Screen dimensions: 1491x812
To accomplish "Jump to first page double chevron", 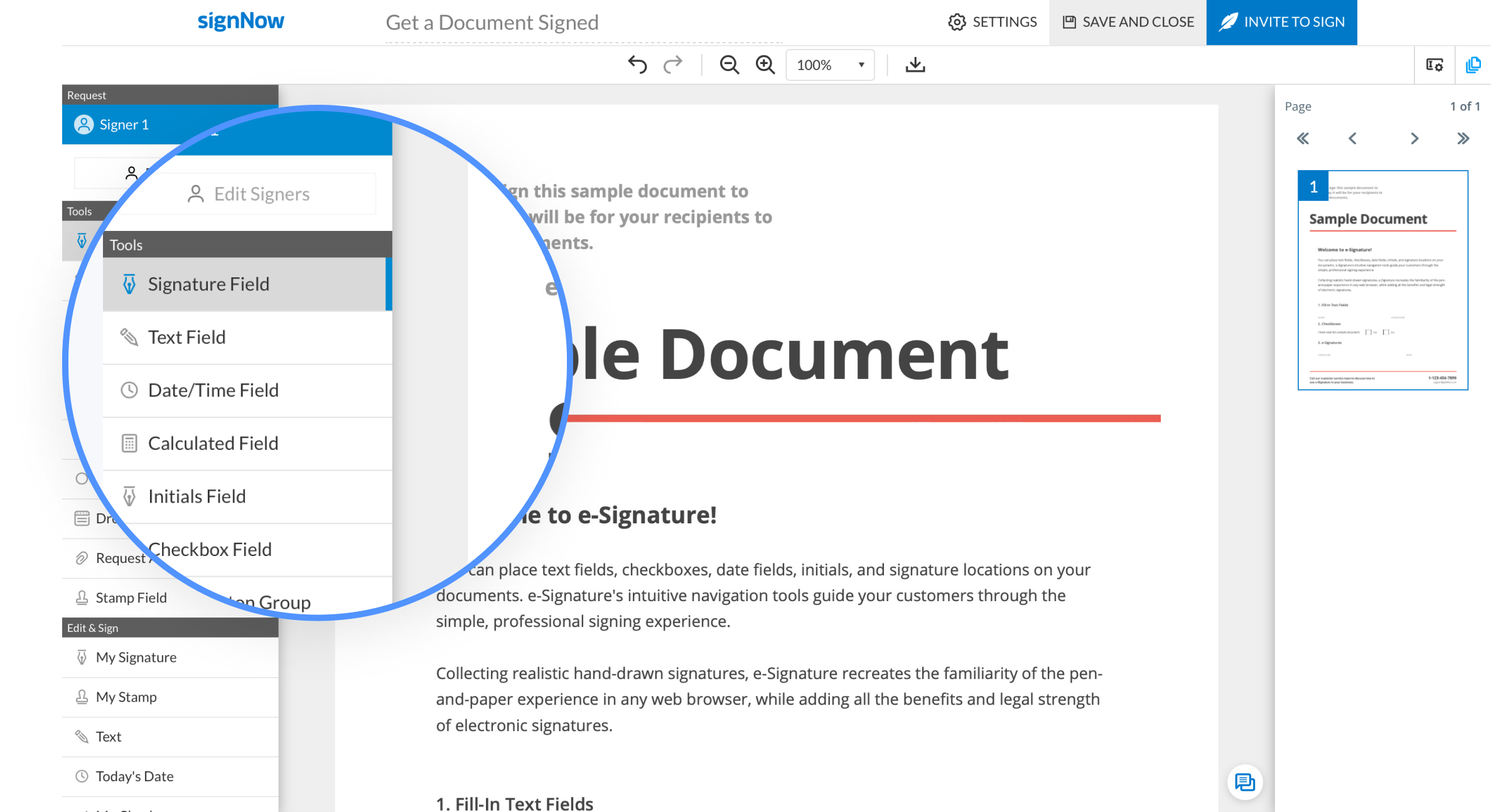I will (x=1303, y=139).
